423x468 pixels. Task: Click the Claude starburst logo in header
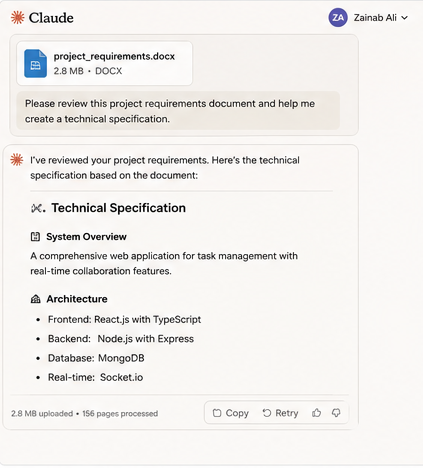click(x=17, y=17)
